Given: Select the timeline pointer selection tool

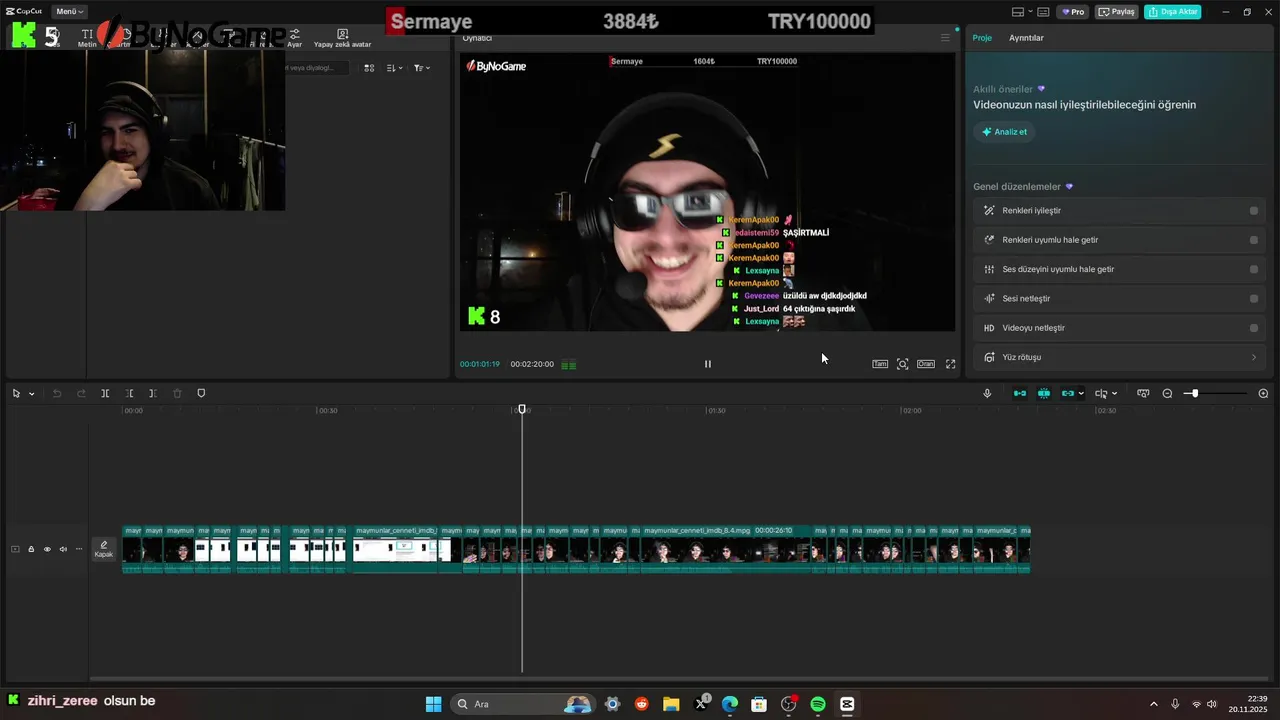Looking at the screenshot, I should click(16, 393).
